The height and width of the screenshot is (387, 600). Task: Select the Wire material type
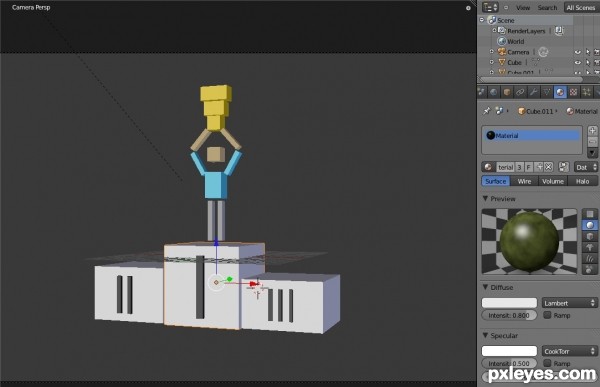[x=524, y=181]
